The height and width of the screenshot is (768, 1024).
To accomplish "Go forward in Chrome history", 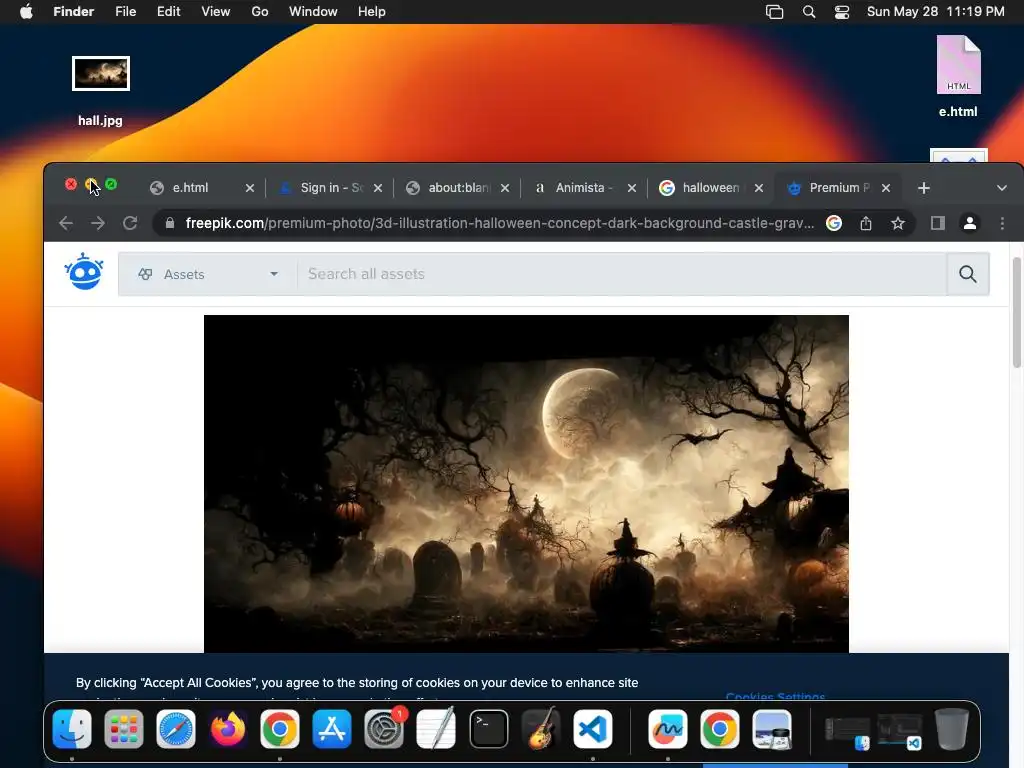I will 98,223.
